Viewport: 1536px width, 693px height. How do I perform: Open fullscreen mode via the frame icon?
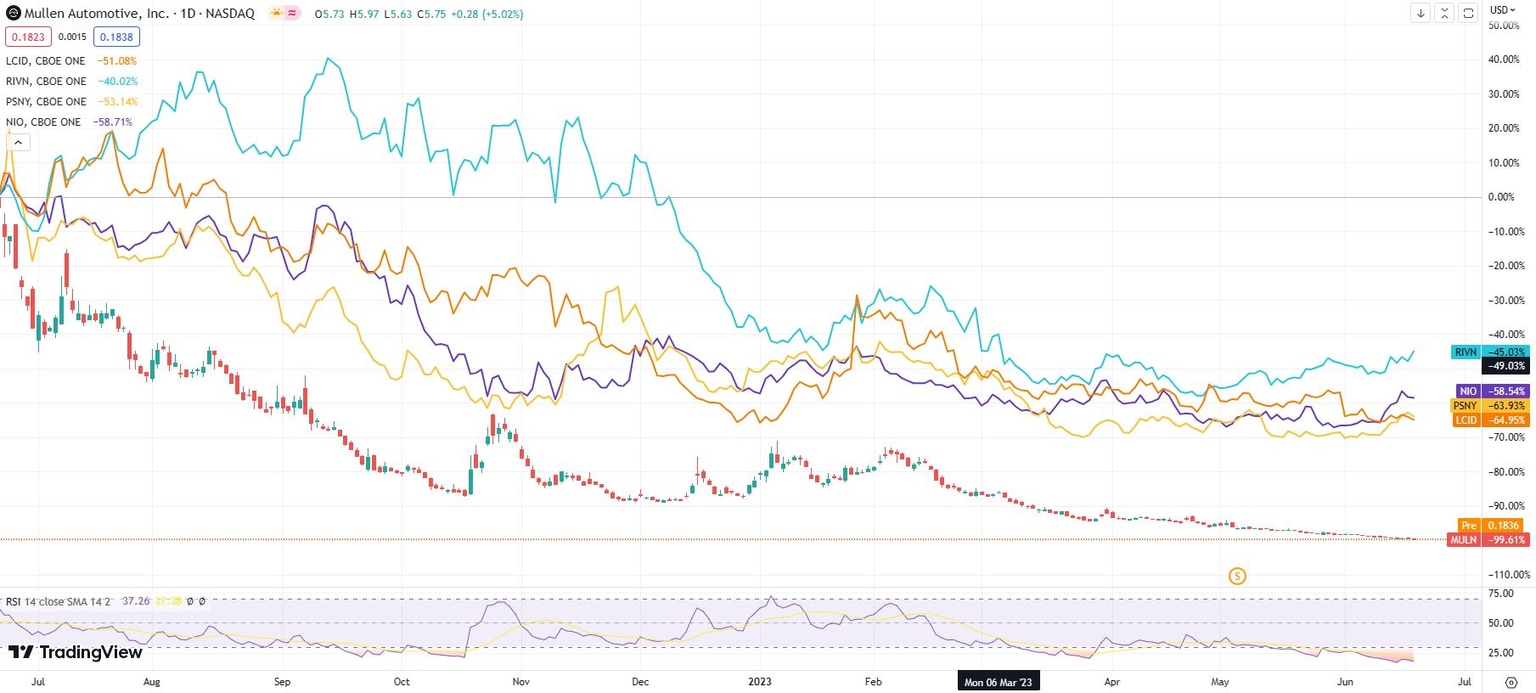click(1466, 12)
